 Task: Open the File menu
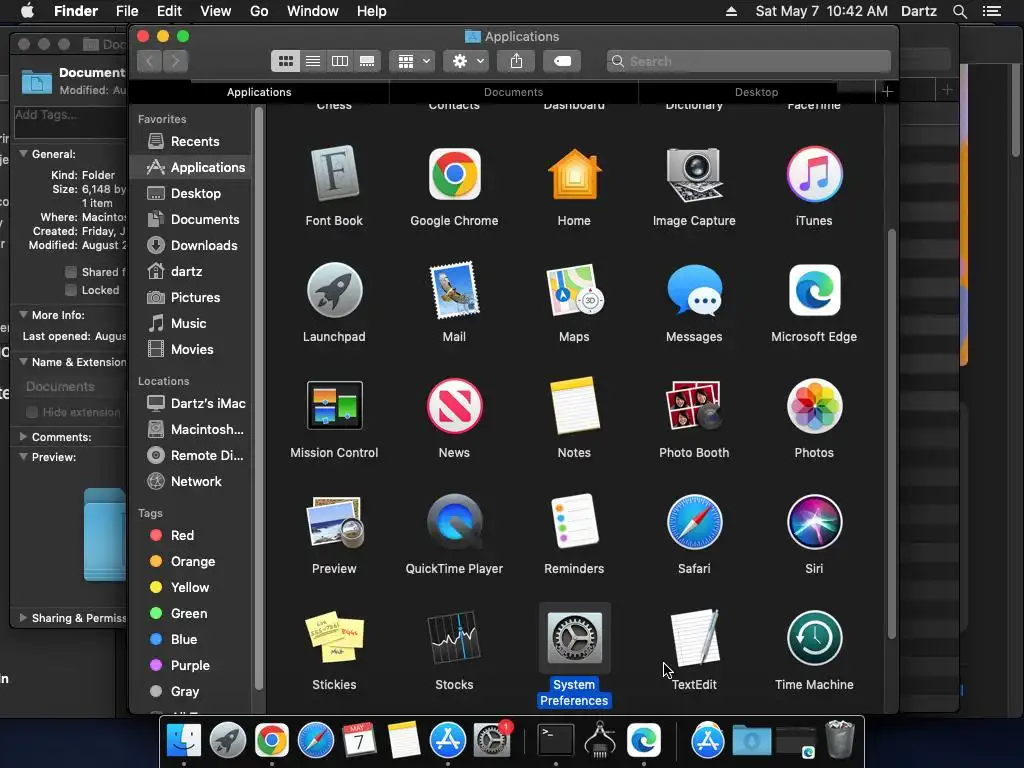(127, 11)
